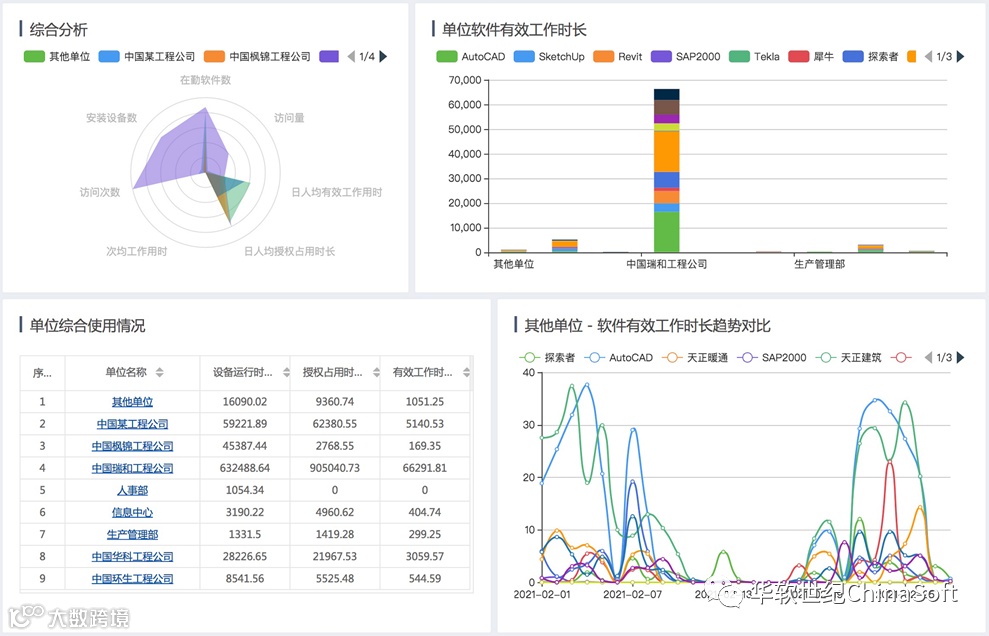Click x-axis date 2021-02-07 in trend chart
The height and width of the screenshot is (636, 989).
point(633,594)
